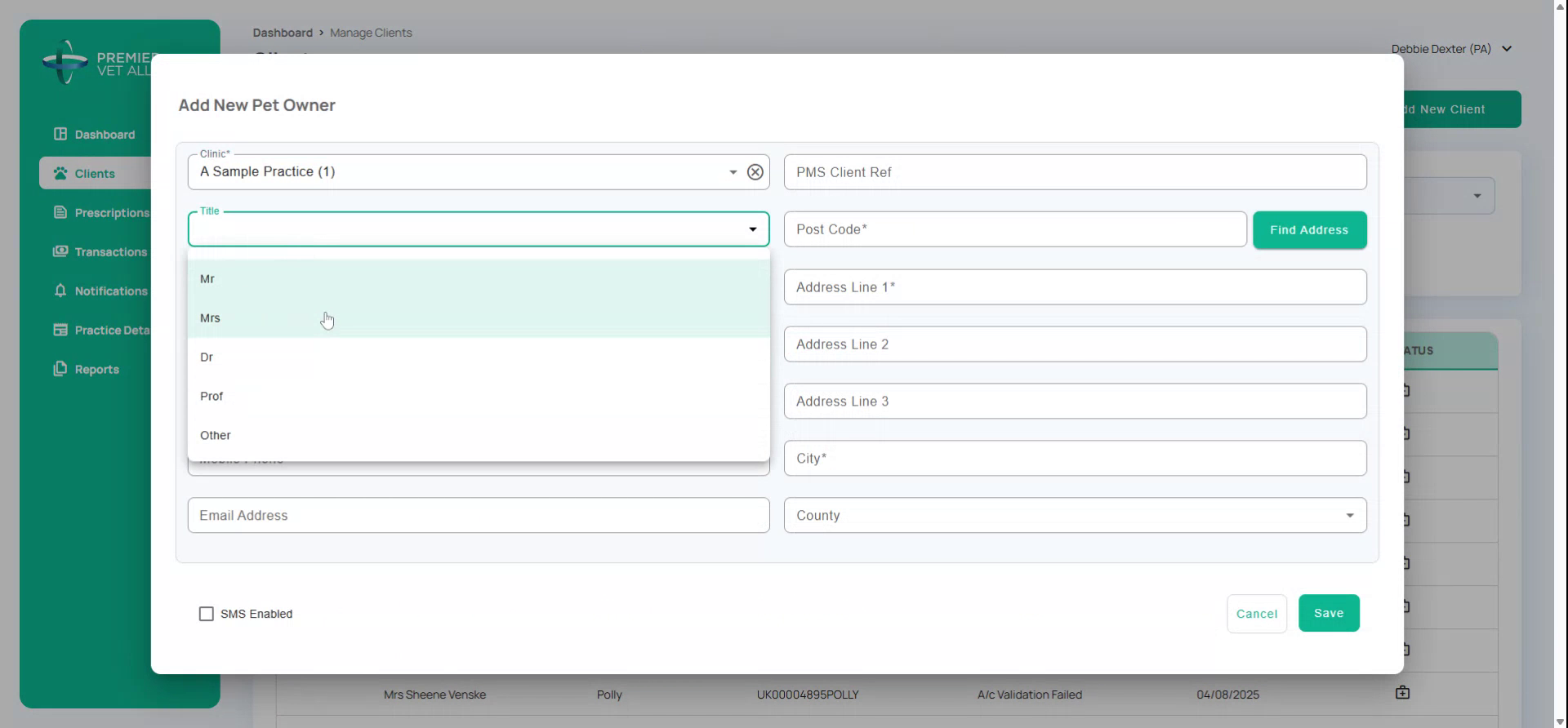Clear the Clinic selection with the X icon
The height and width of the screenshot is (728, 1568).
point(755,172)
